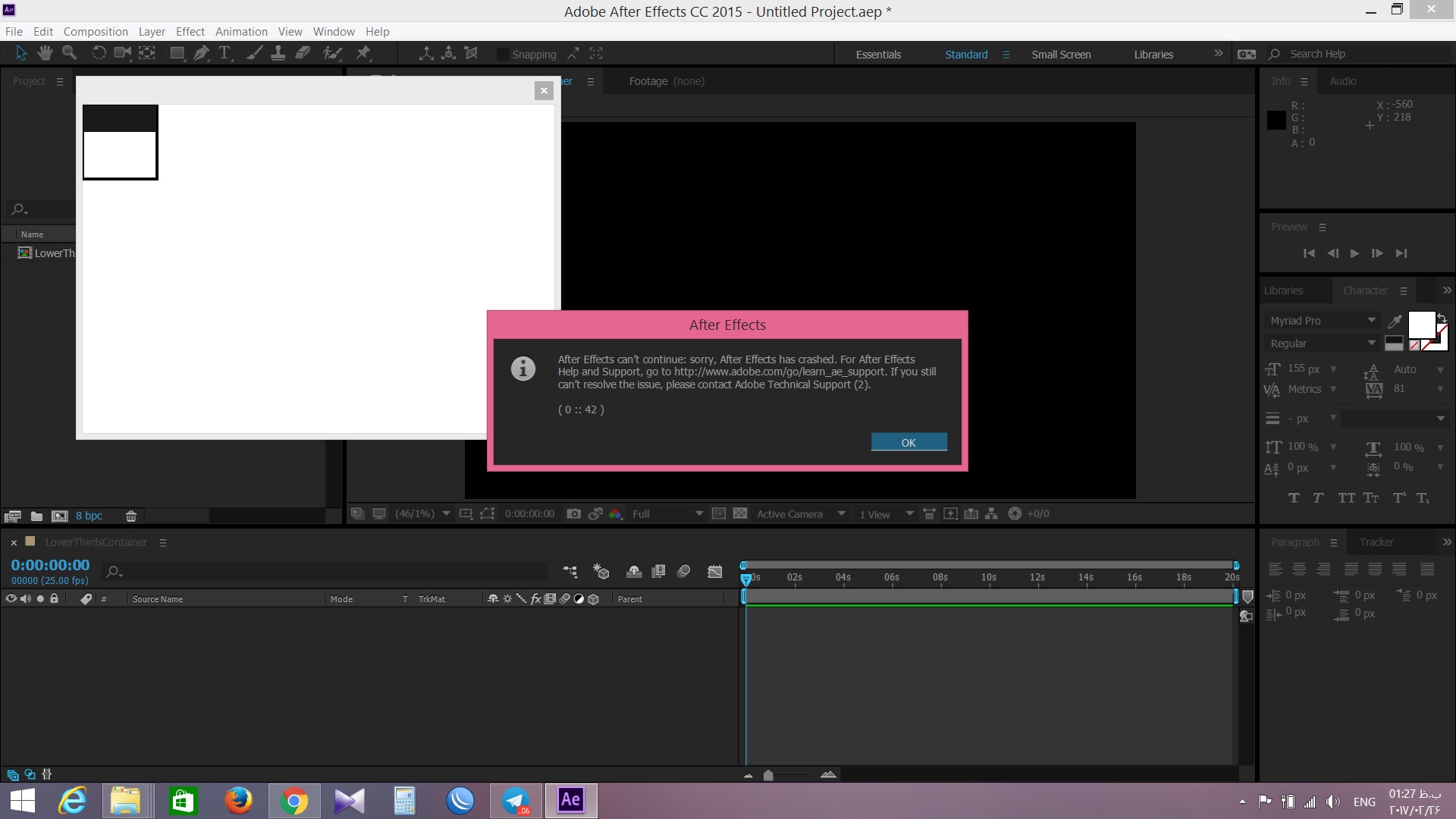Click the 10s mark on time ruler
This screenshot has width=1456, height=819.
(x=988, y=578)
